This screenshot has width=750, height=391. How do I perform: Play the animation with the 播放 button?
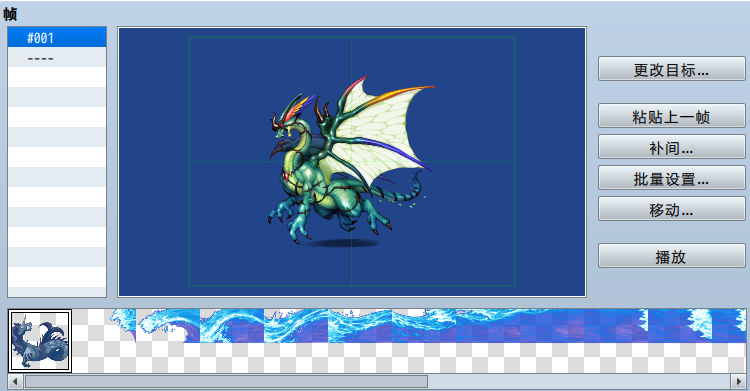coord(671,256)
